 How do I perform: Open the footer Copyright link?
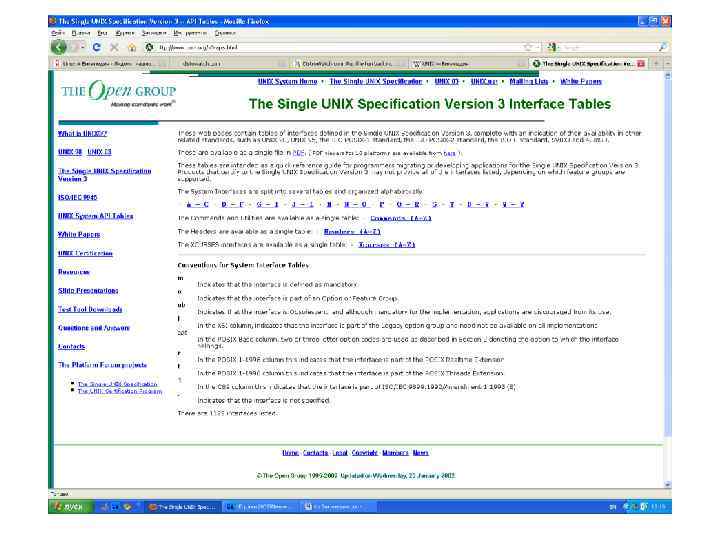tap(365, 453)
